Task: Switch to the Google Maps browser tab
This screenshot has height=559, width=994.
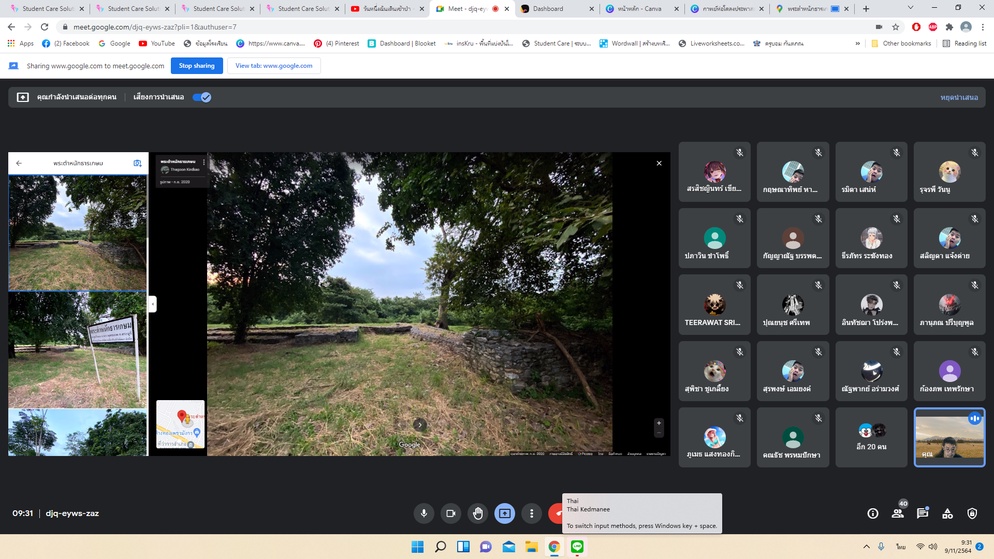Action: (x=812, y=9)
